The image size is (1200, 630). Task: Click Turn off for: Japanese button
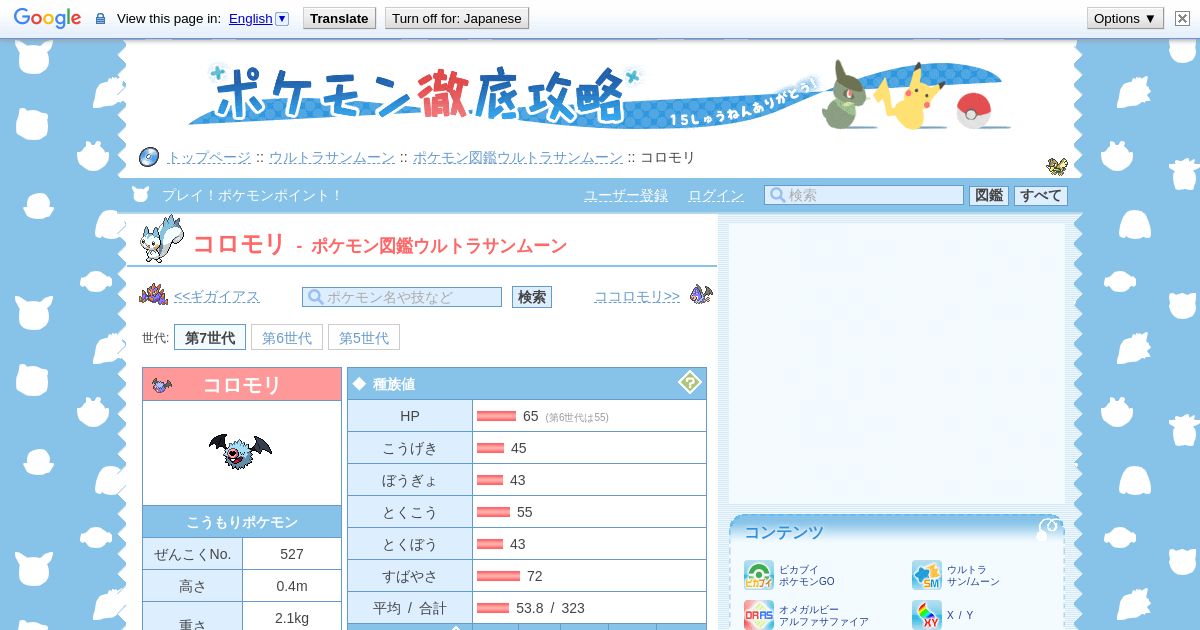(x=457, y=18)
